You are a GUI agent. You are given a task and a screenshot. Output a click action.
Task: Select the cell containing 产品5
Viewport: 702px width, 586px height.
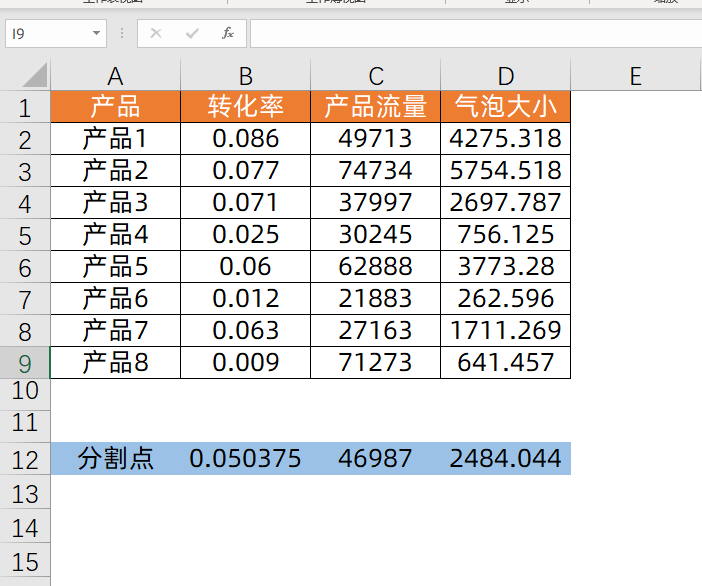click(x=115, y=267)
